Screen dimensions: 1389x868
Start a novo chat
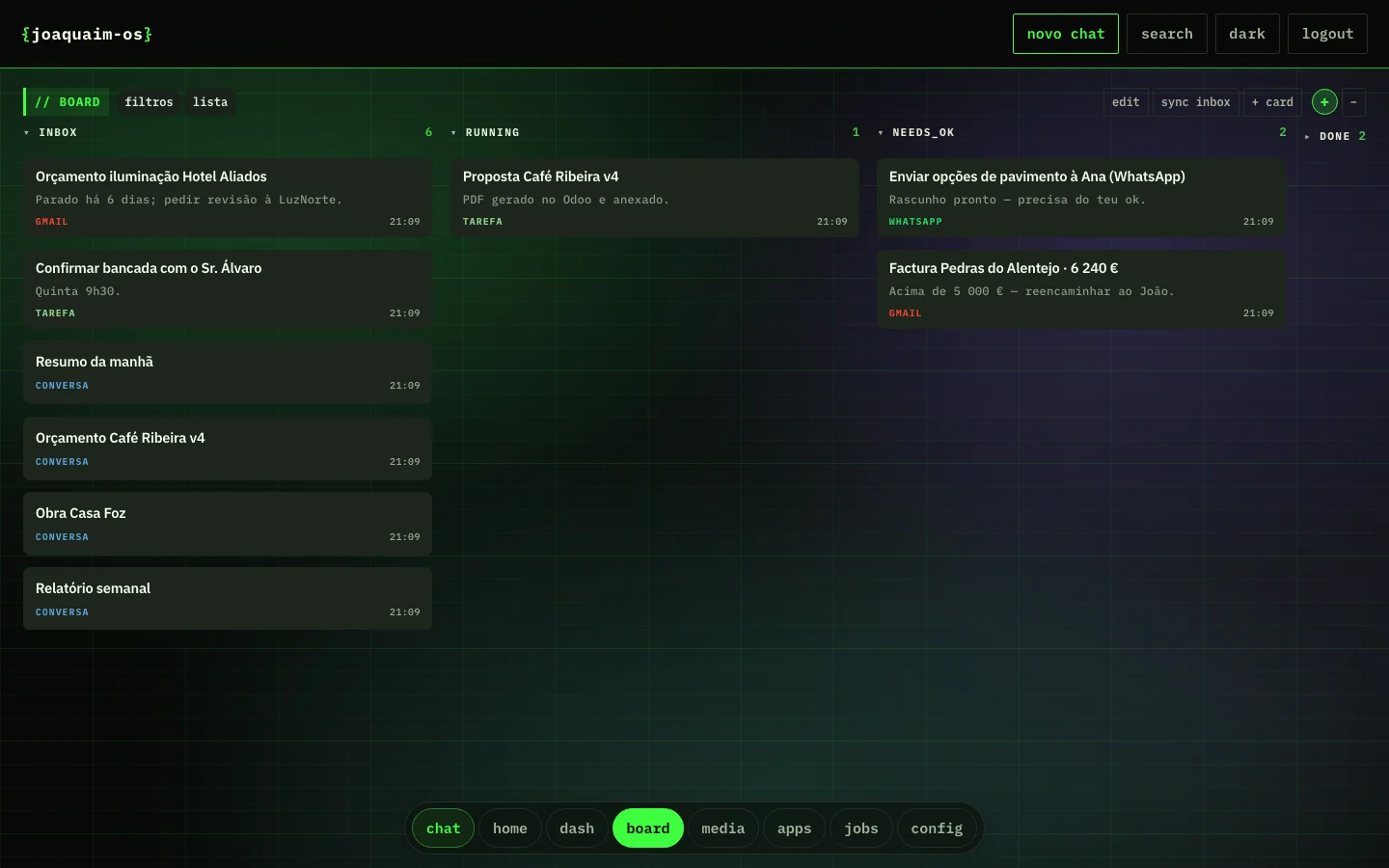tap(1066, 34)
